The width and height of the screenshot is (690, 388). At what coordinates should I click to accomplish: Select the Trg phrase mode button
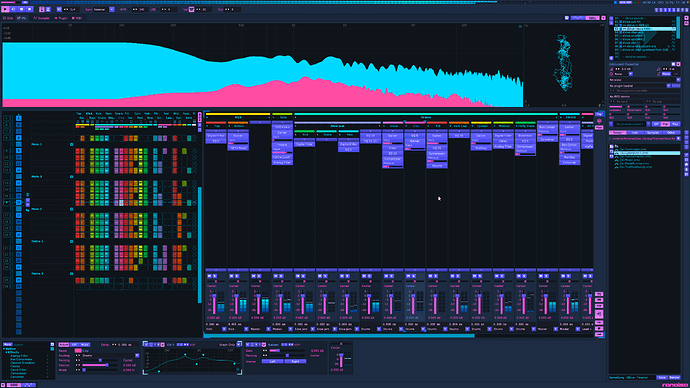pyautogui.click(x=665, y=124)
